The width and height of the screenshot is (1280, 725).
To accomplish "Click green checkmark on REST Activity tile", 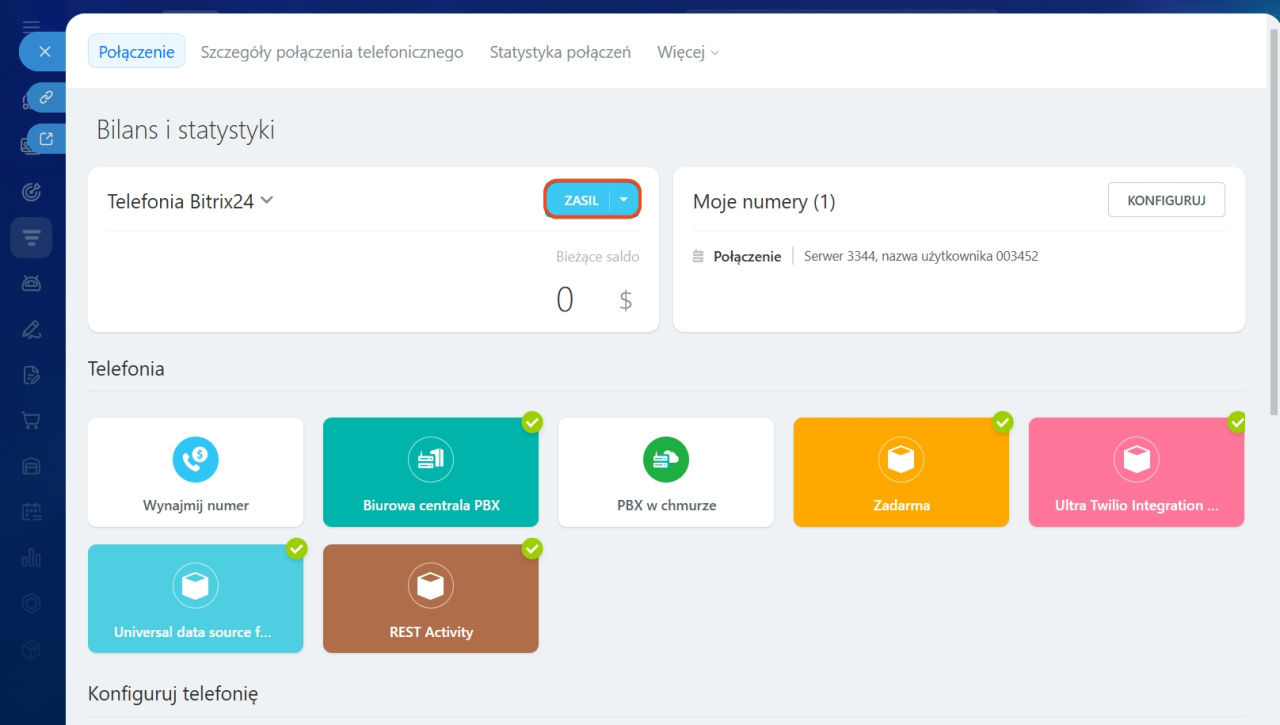I will click(x=532, y=549).
